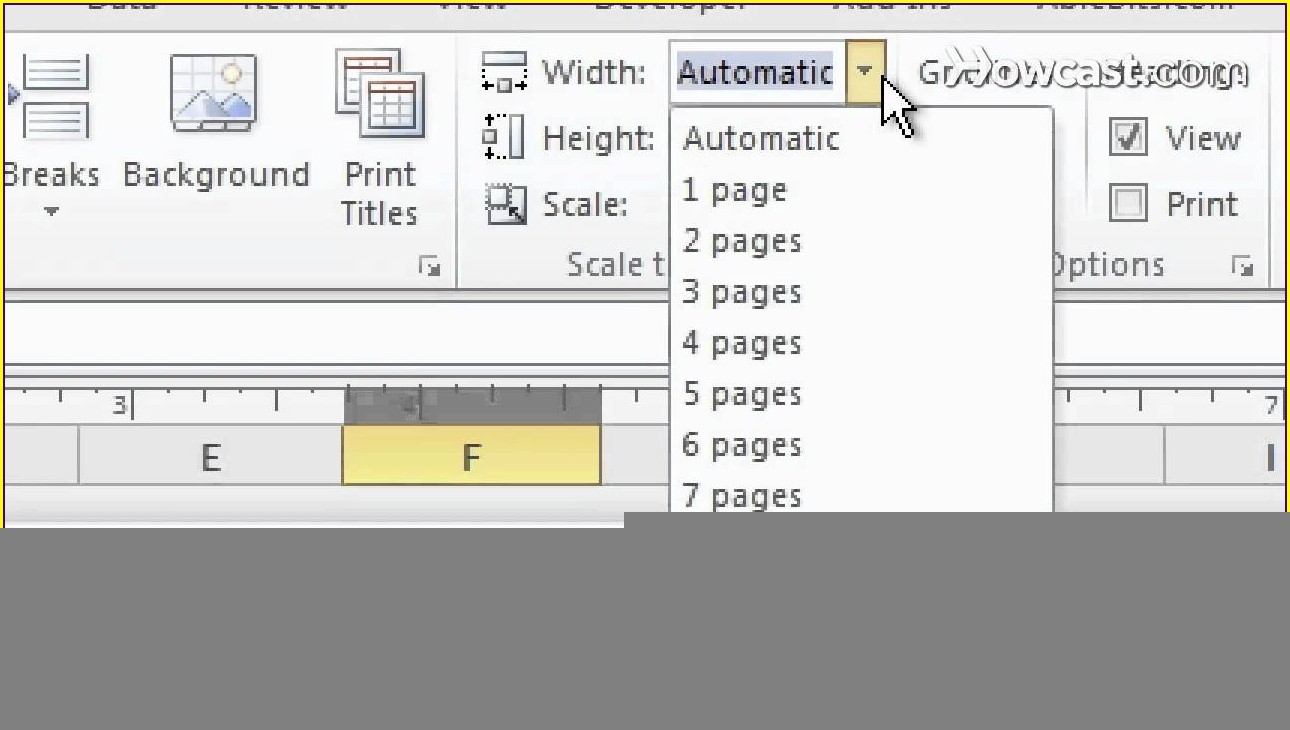Expand the Breaks dropdown arrow

[x=52, y=211]
